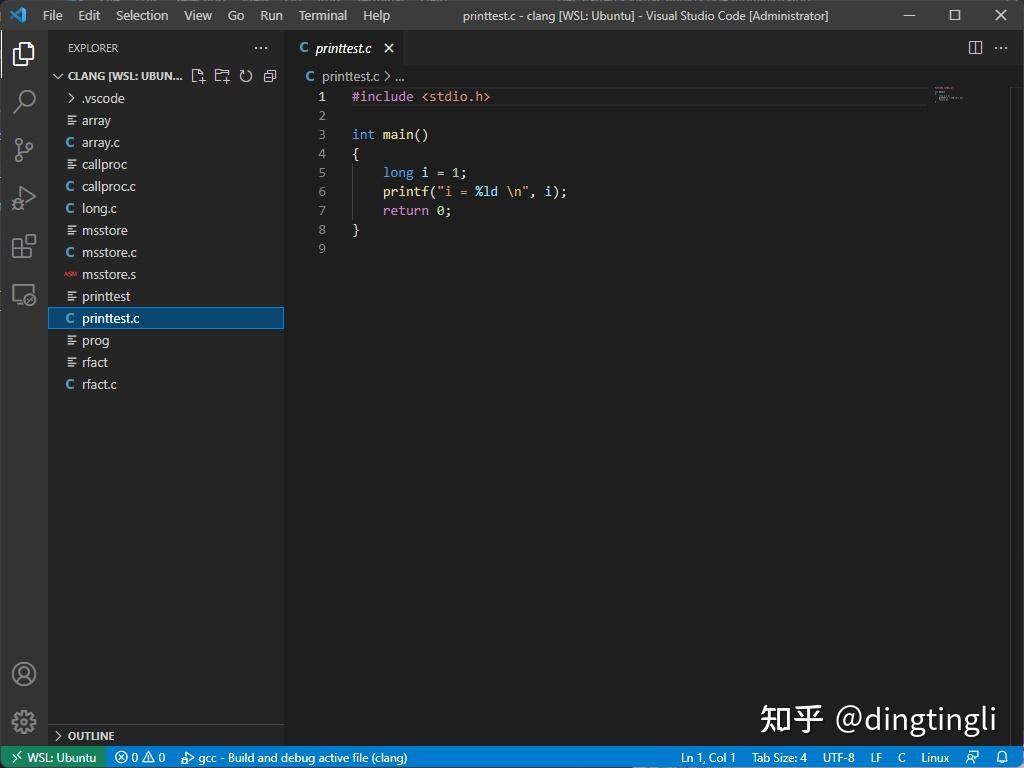Image resolution: width=1024 pixels, height=768 pixels.
Task: Change LF end of line sequence
Action: [x=876, y=758]
